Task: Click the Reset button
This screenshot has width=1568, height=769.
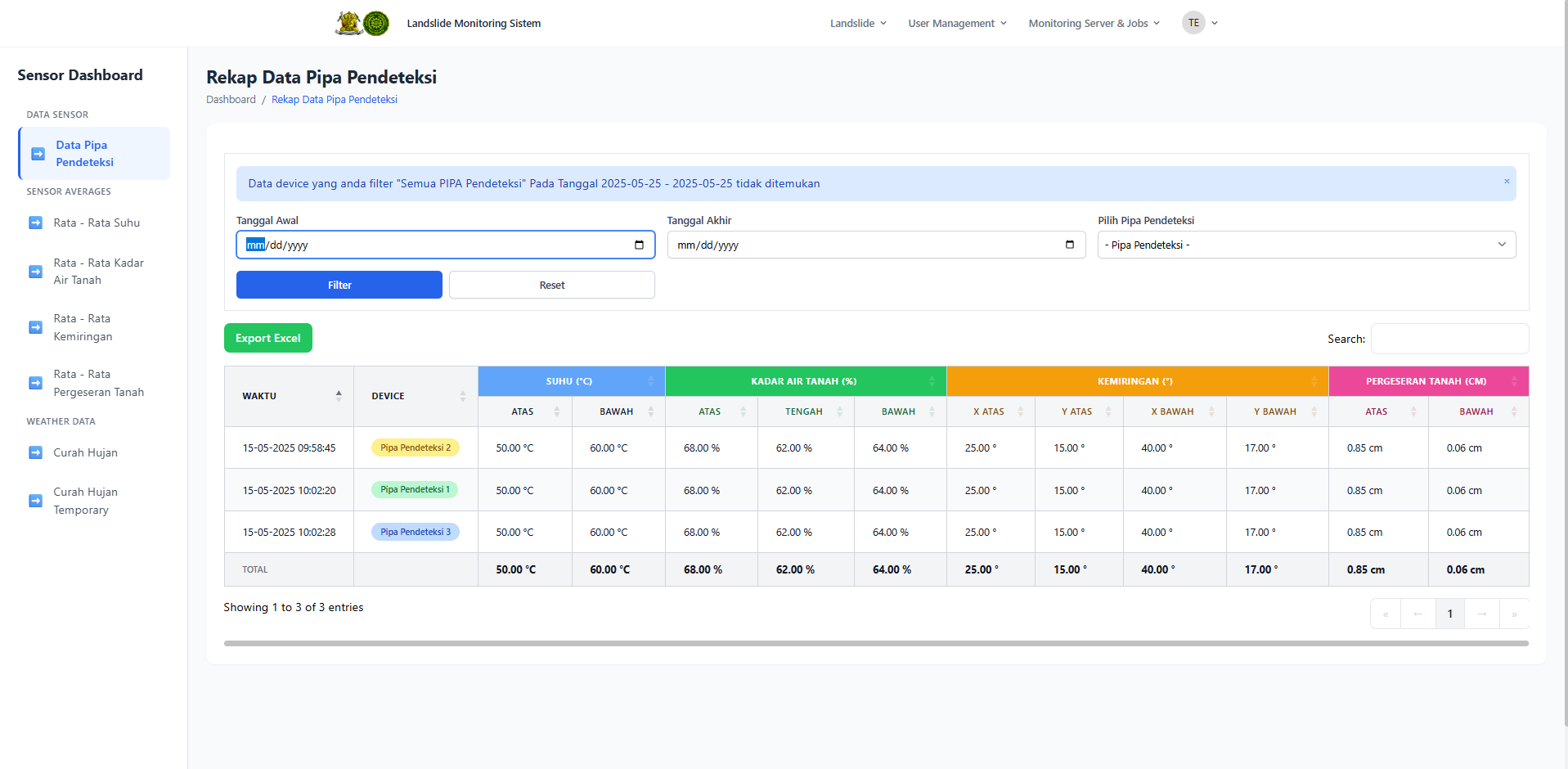Action: (x=551, y=285)
